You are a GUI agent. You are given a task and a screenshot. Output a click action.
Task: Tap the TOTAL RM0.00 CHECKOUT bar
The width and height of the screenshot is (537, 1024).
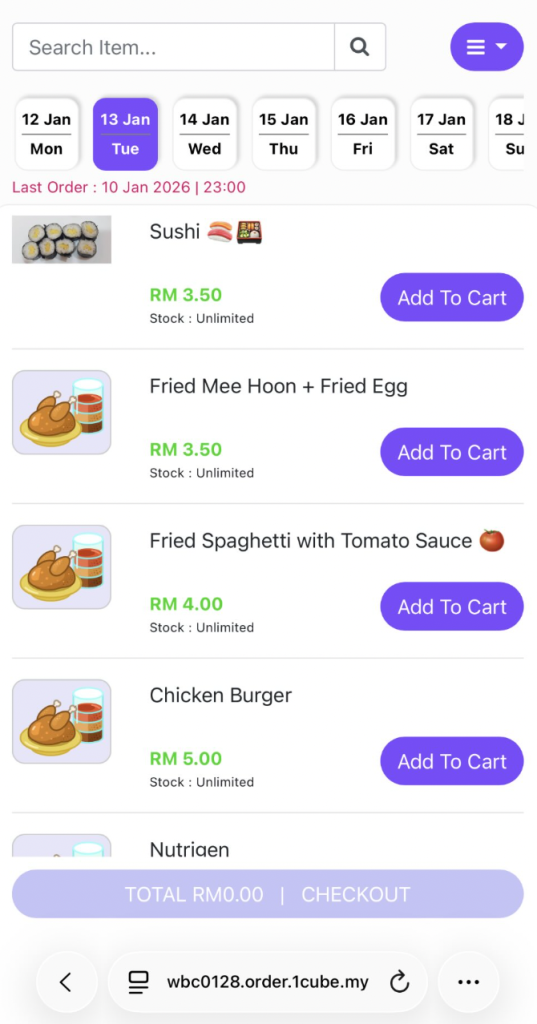(268, 894)
